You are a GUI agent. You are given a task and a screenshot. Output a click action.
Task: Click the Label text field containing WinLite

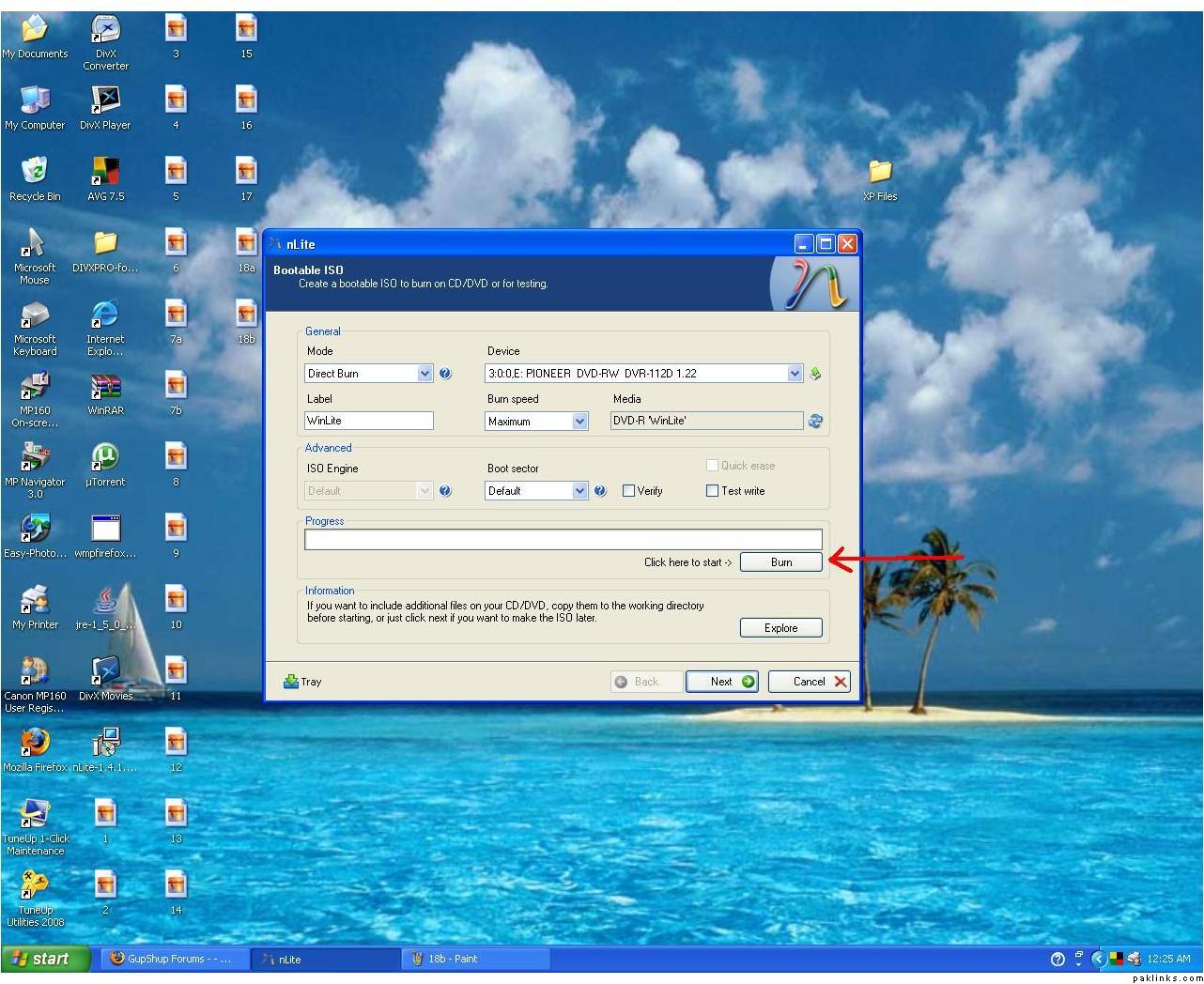[368, 421]
